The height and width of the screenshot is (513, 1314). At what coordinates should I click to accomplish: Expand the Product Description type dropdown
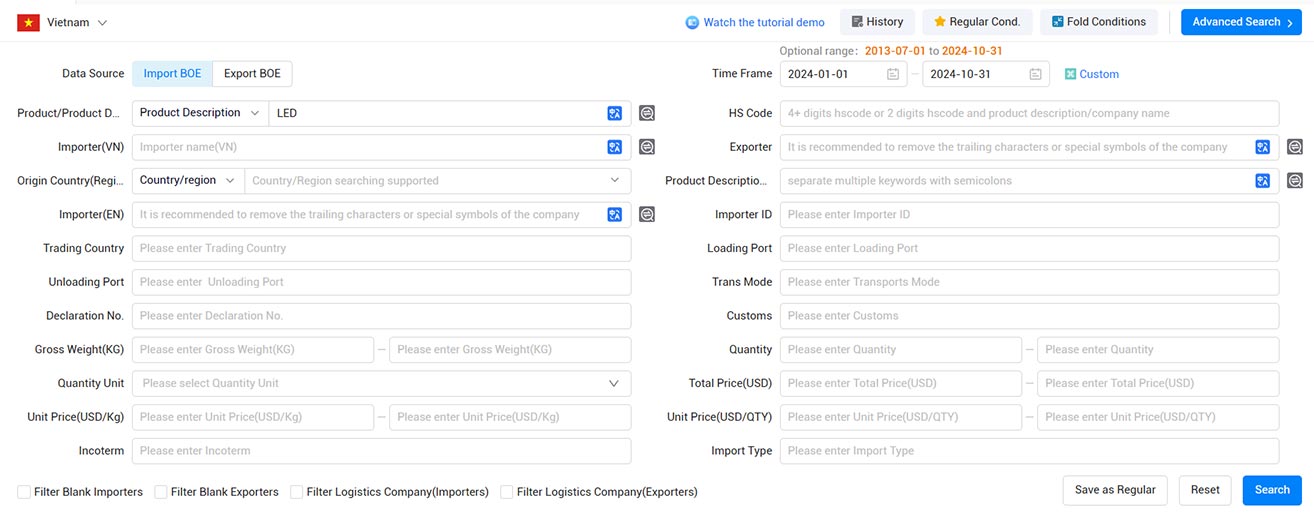pyautogui.click(x=200, y=113)
